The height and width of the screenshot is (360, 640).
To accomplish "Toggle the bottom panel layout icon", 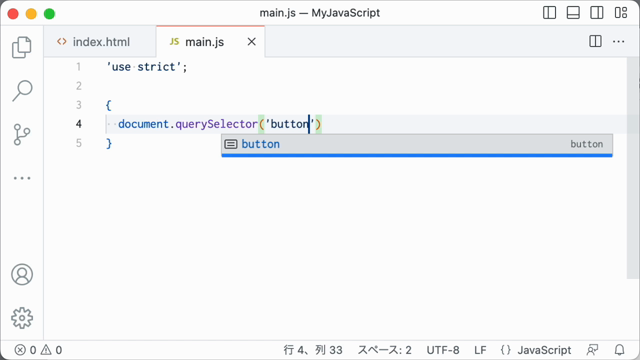I will [573, 13].
